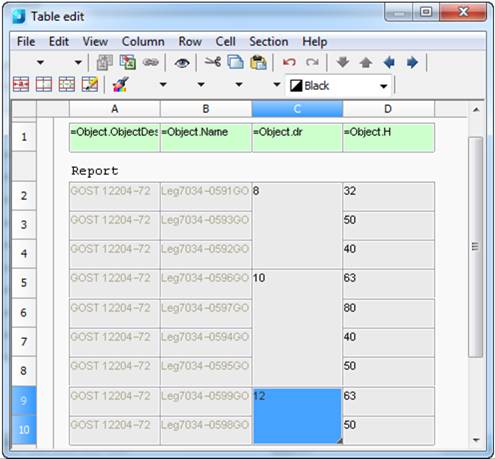Click the grey Redo arrow

point(312,62)
